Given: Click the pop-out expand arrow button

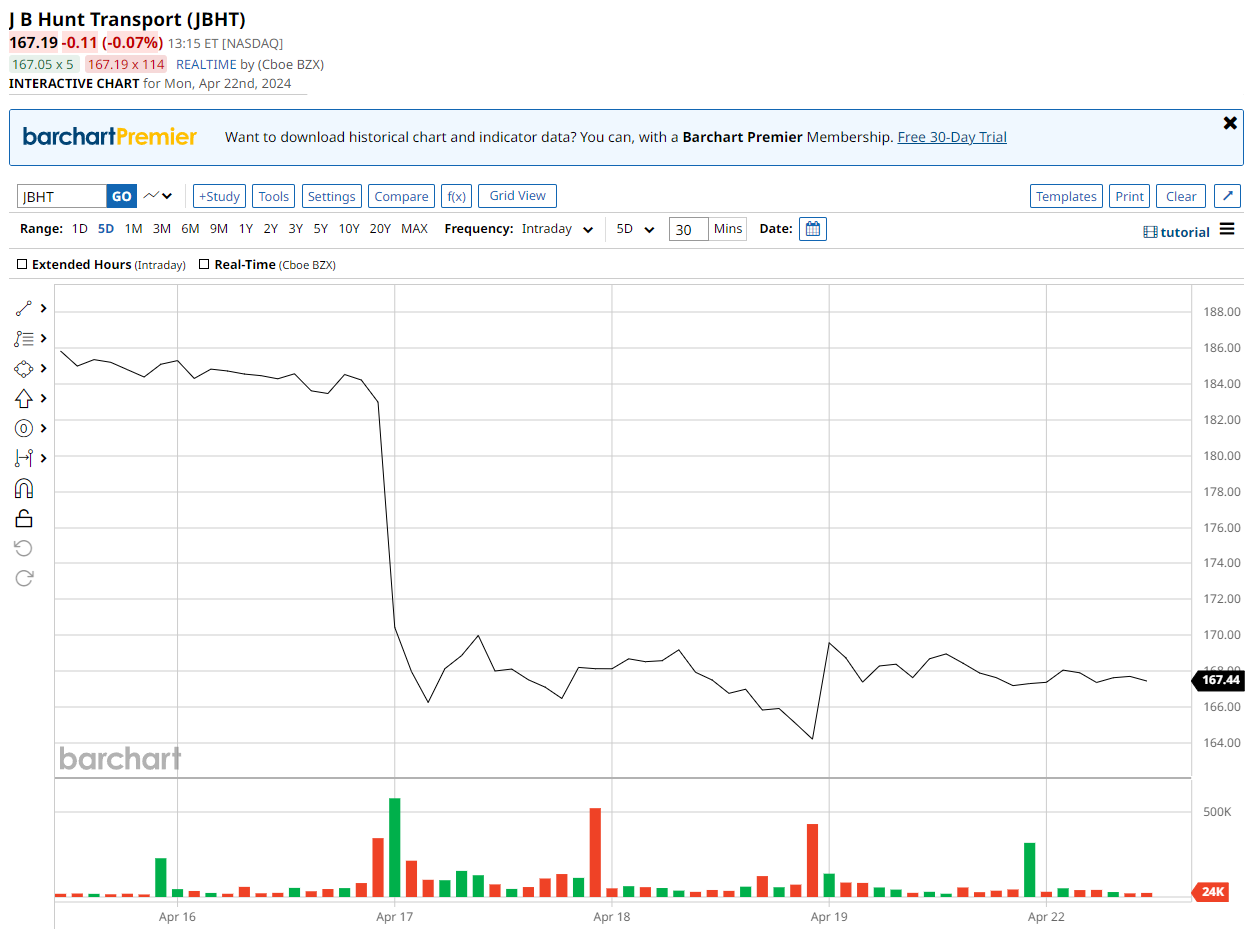Looking at the screenshot, I should (1229, 196).
